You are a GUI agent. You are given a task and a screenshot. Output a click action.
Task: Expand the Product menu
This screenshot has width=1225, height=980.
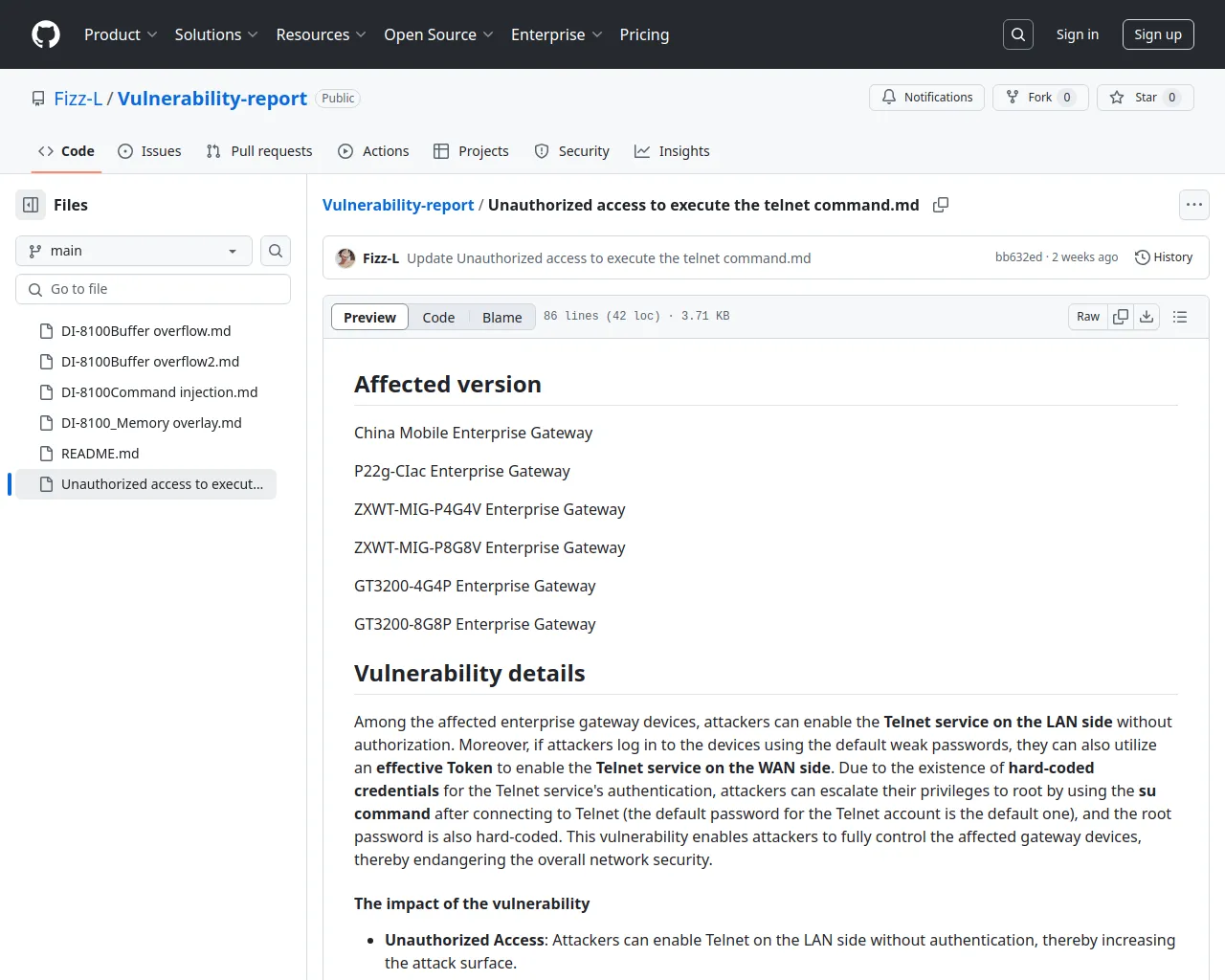click(x=121, y=34)
